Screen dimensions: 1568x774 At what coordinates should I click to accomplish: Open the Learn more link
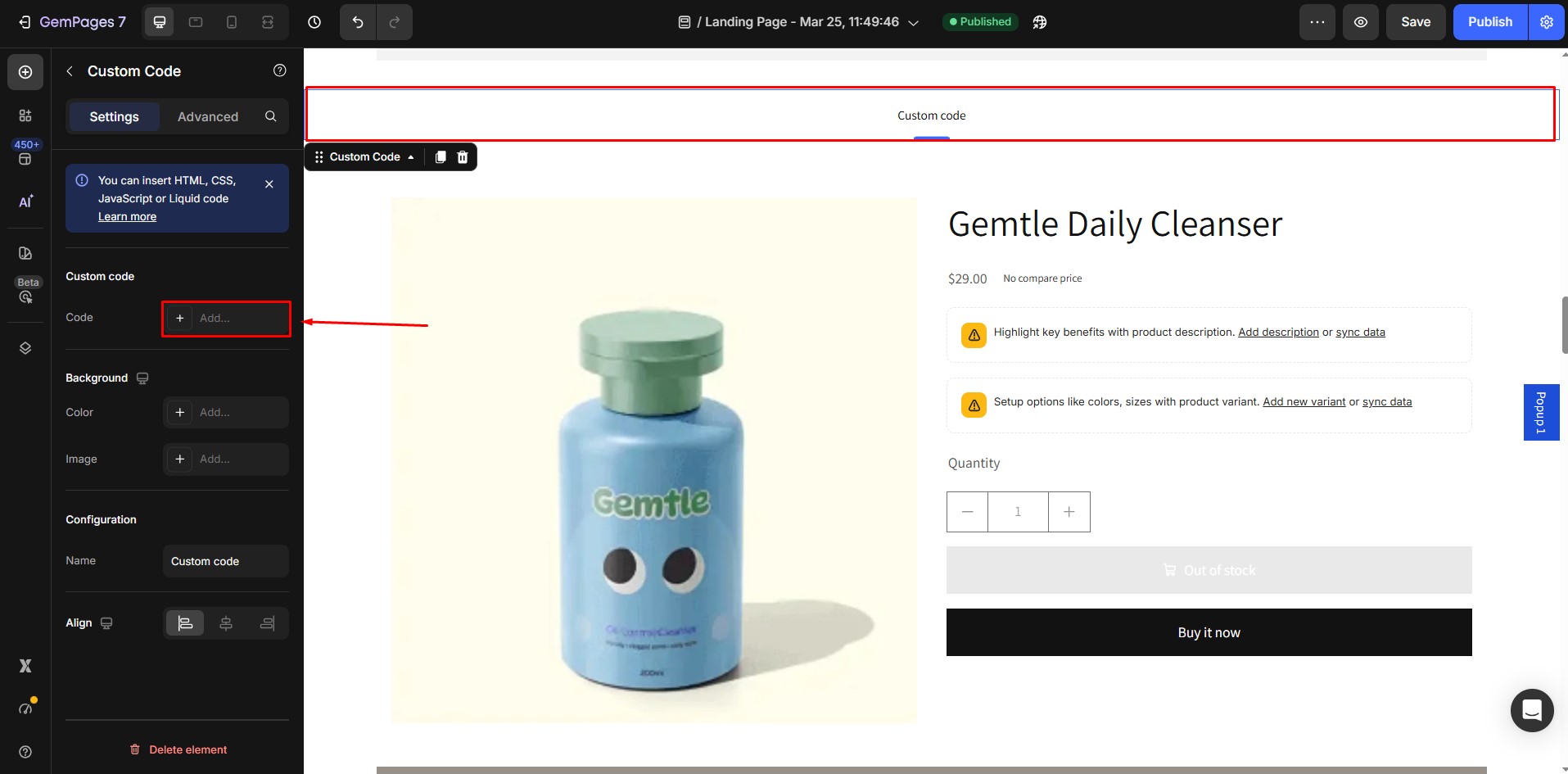click(127, 217)
